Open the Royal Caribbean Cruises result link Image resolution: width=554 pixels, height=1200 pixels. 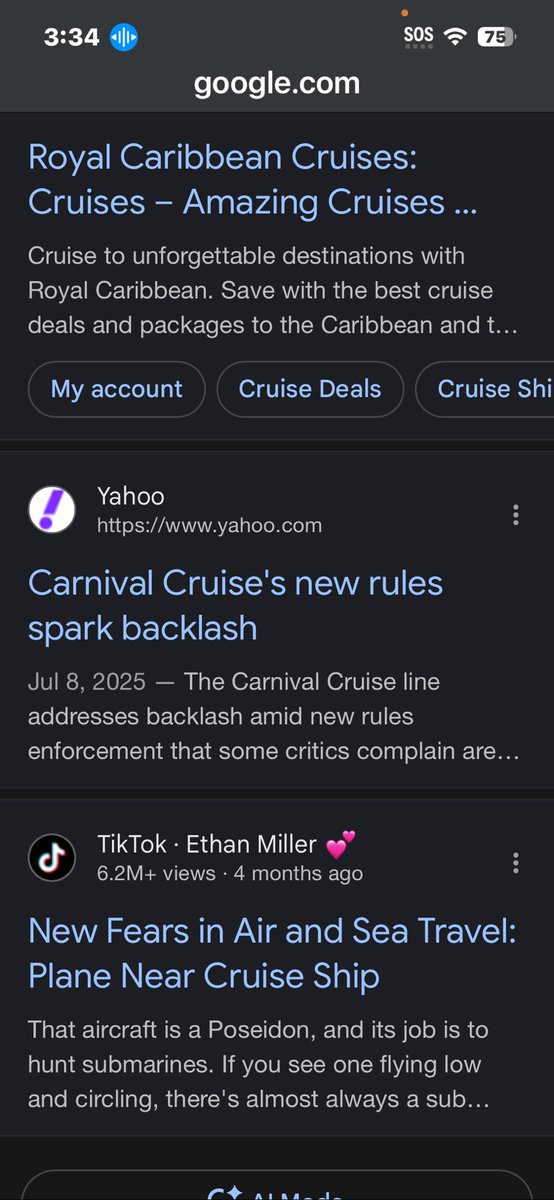tap(253, 180)
